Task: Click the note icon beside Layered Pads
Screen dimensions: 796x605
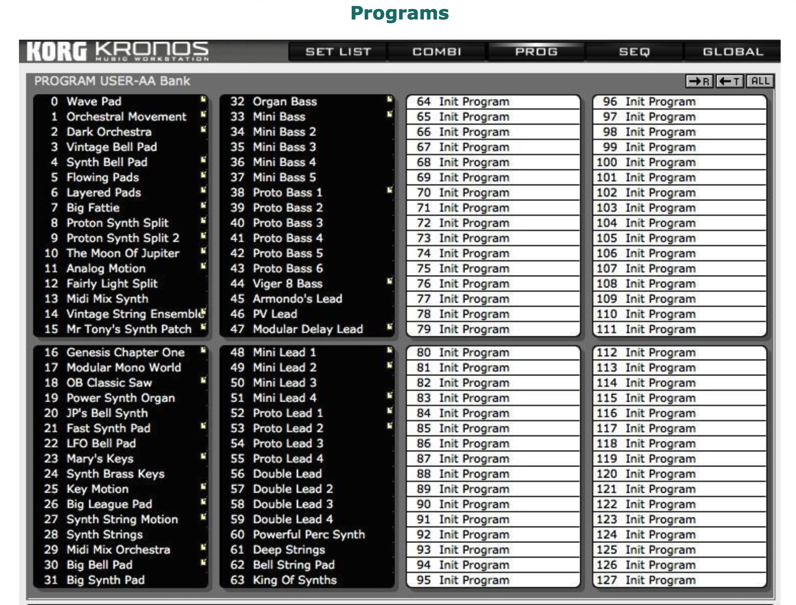Action: pos(204,191)
